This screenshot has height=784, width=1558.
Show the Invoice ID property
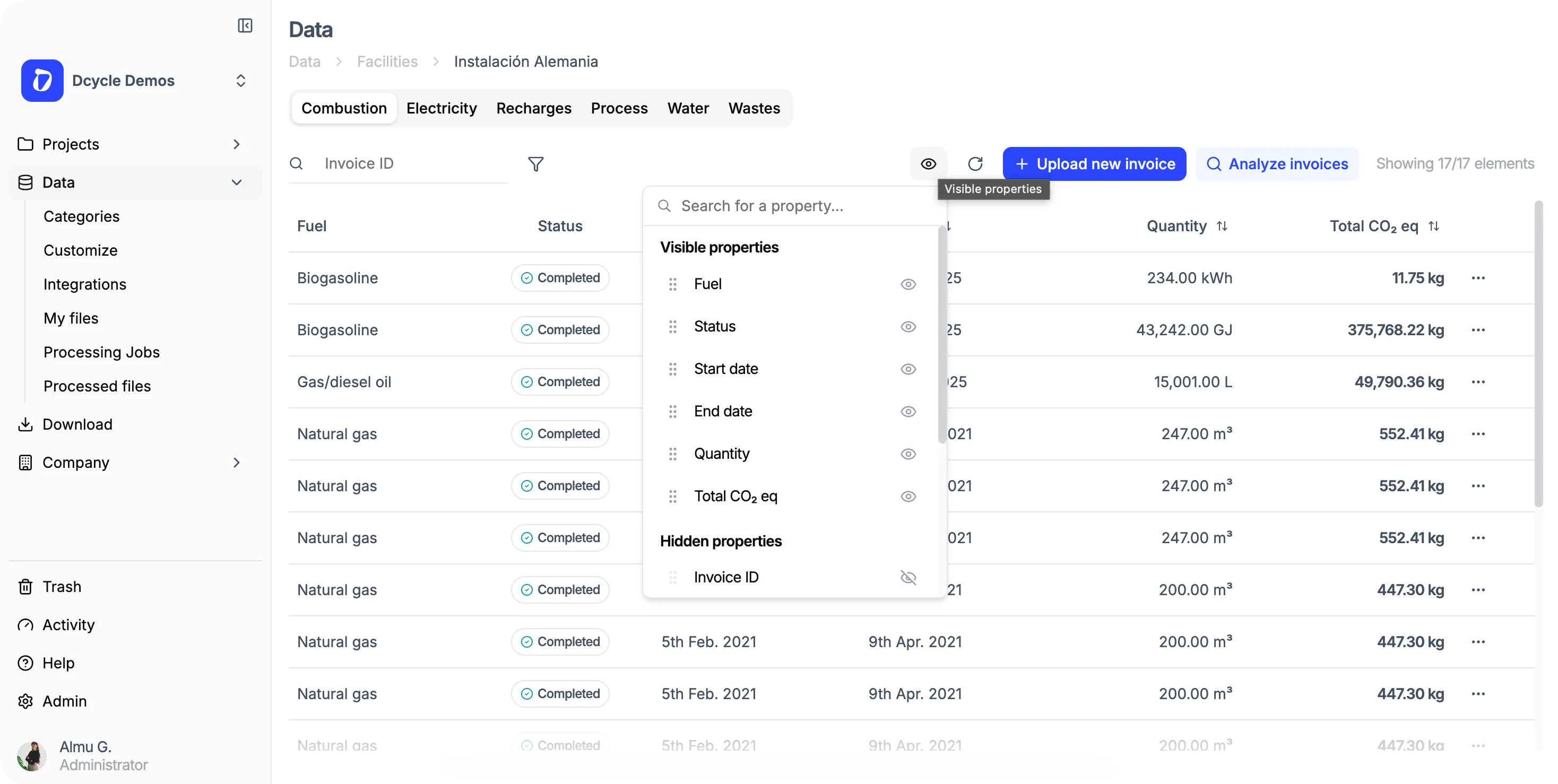[x=908, y=577]
